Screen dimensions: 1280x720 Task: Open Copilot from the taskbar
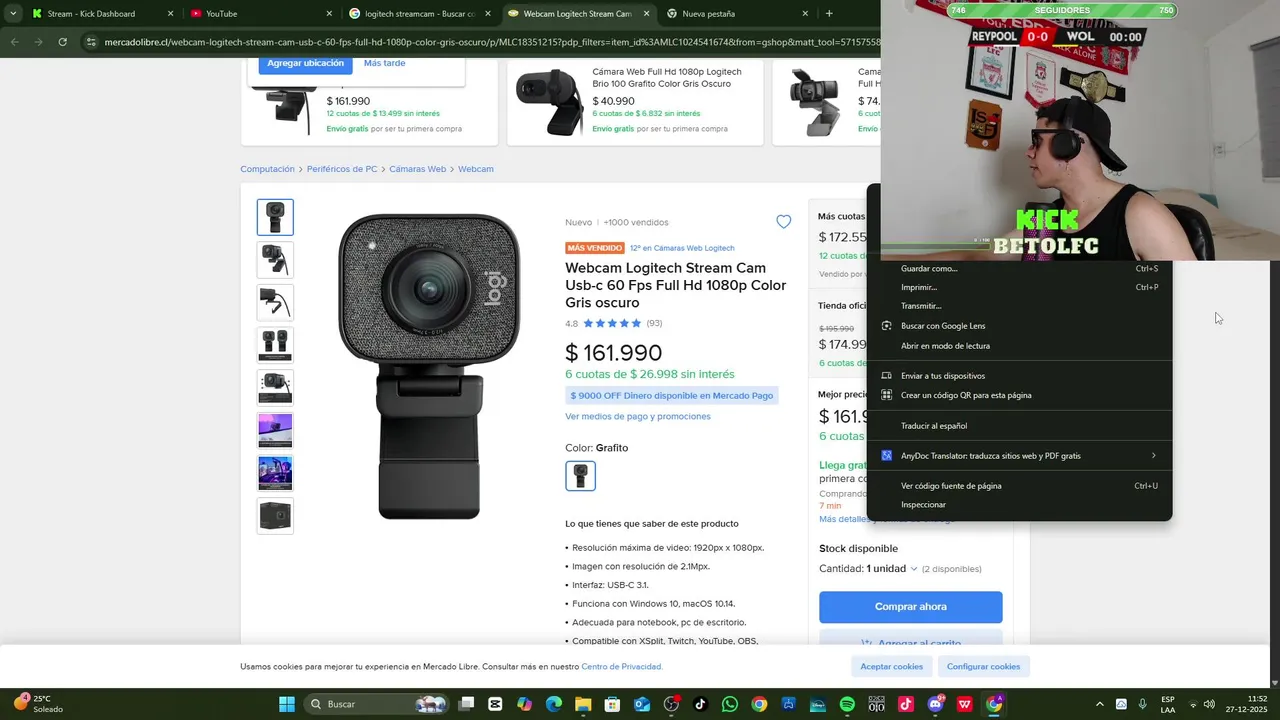click(525, 704)
